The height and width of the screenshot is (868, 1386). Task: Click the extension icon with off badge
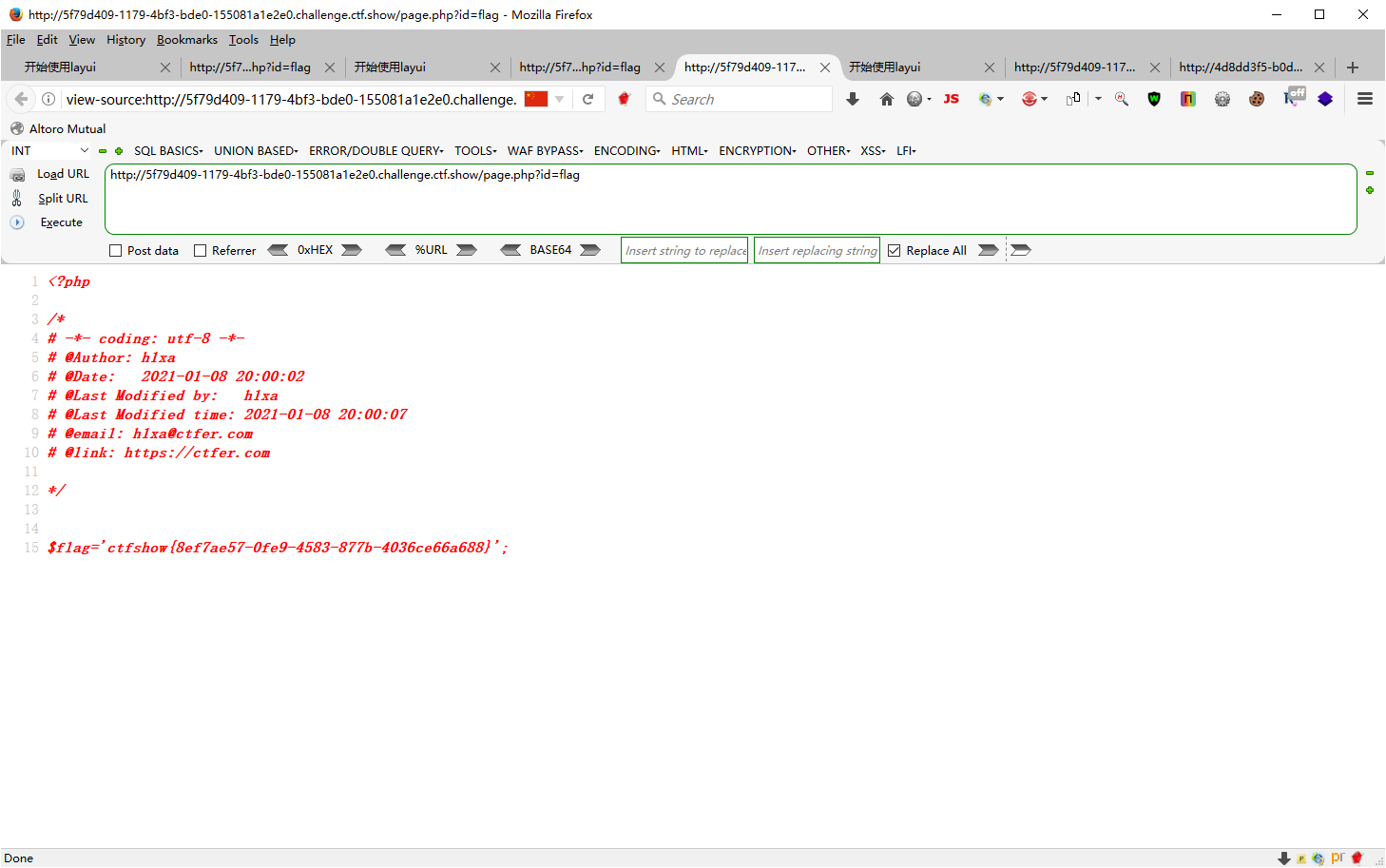[1294, 96]
